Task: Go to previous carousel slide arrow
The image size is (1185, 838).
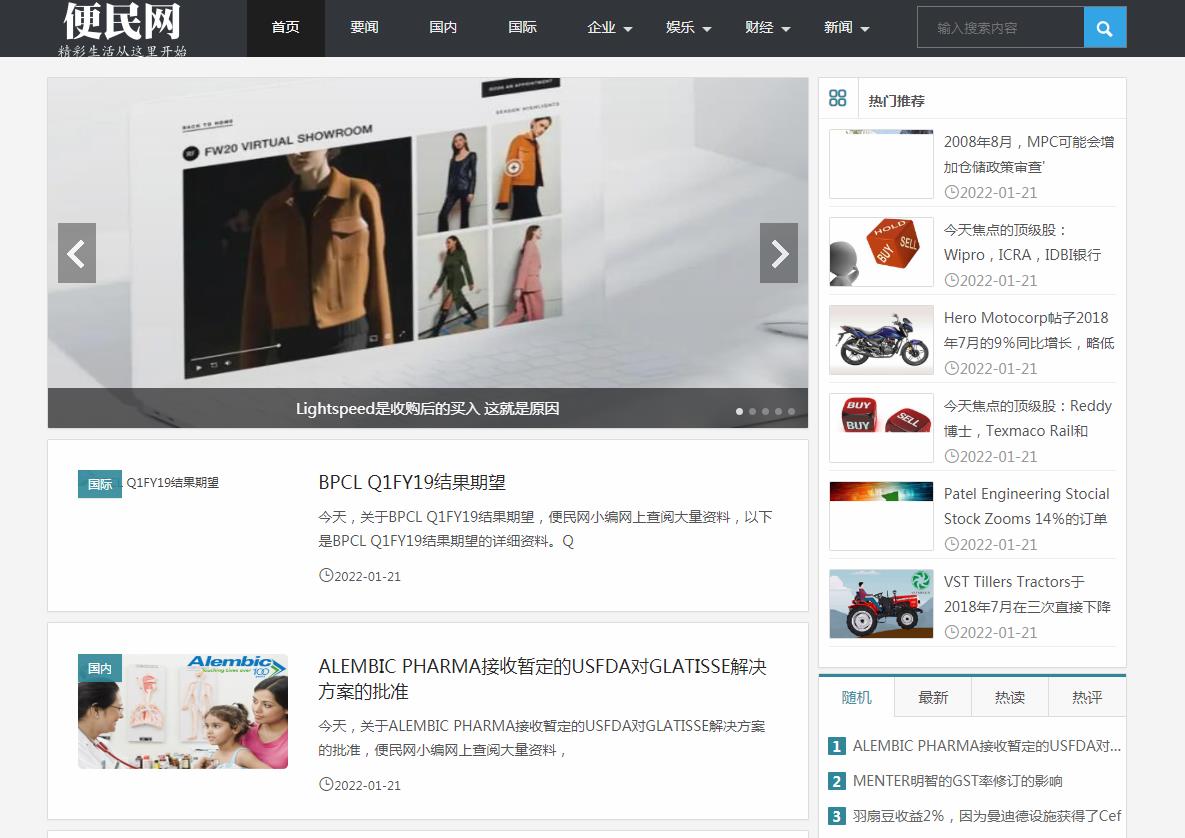Action: coord(76,253)
